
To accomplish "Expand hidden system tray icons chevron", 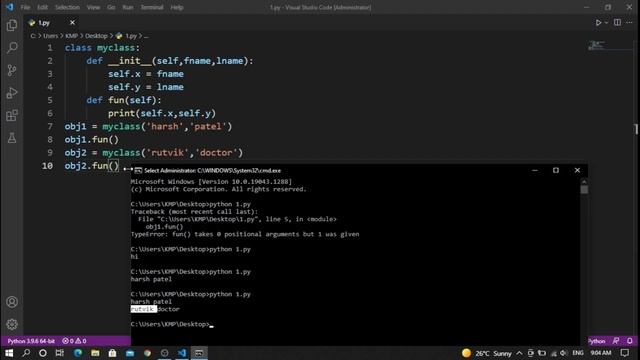I will (x=519, y=353).
